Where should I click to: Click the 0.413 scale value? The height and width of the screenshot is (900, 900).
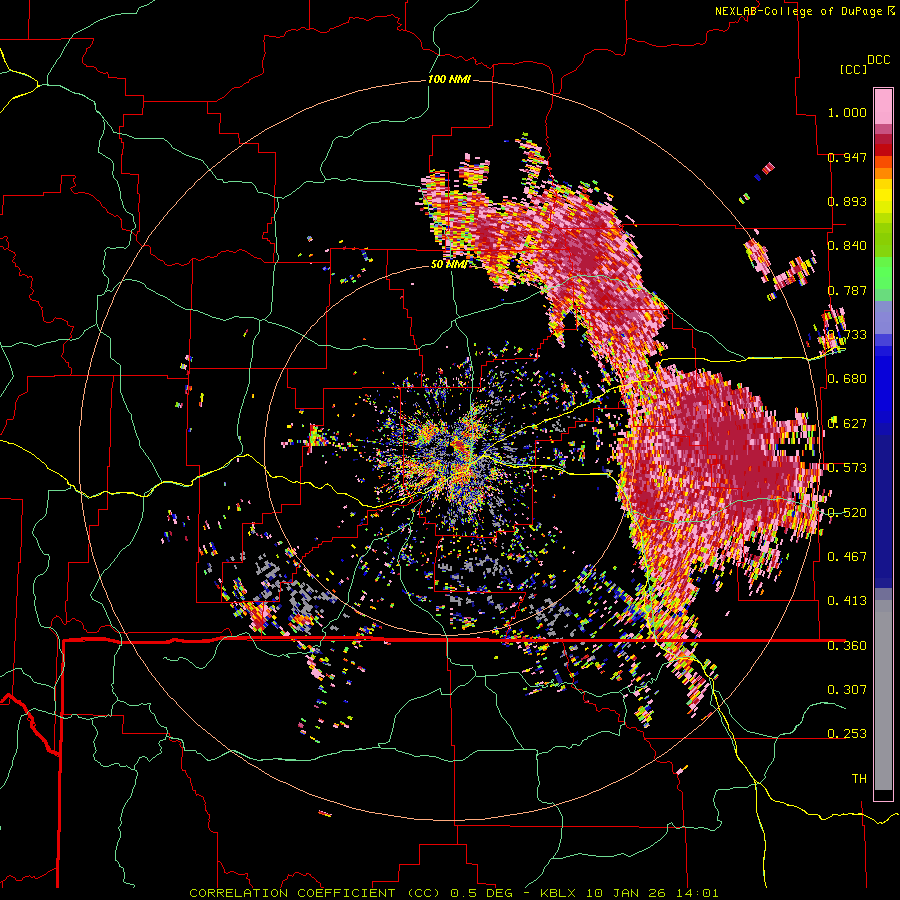(847, 601)
